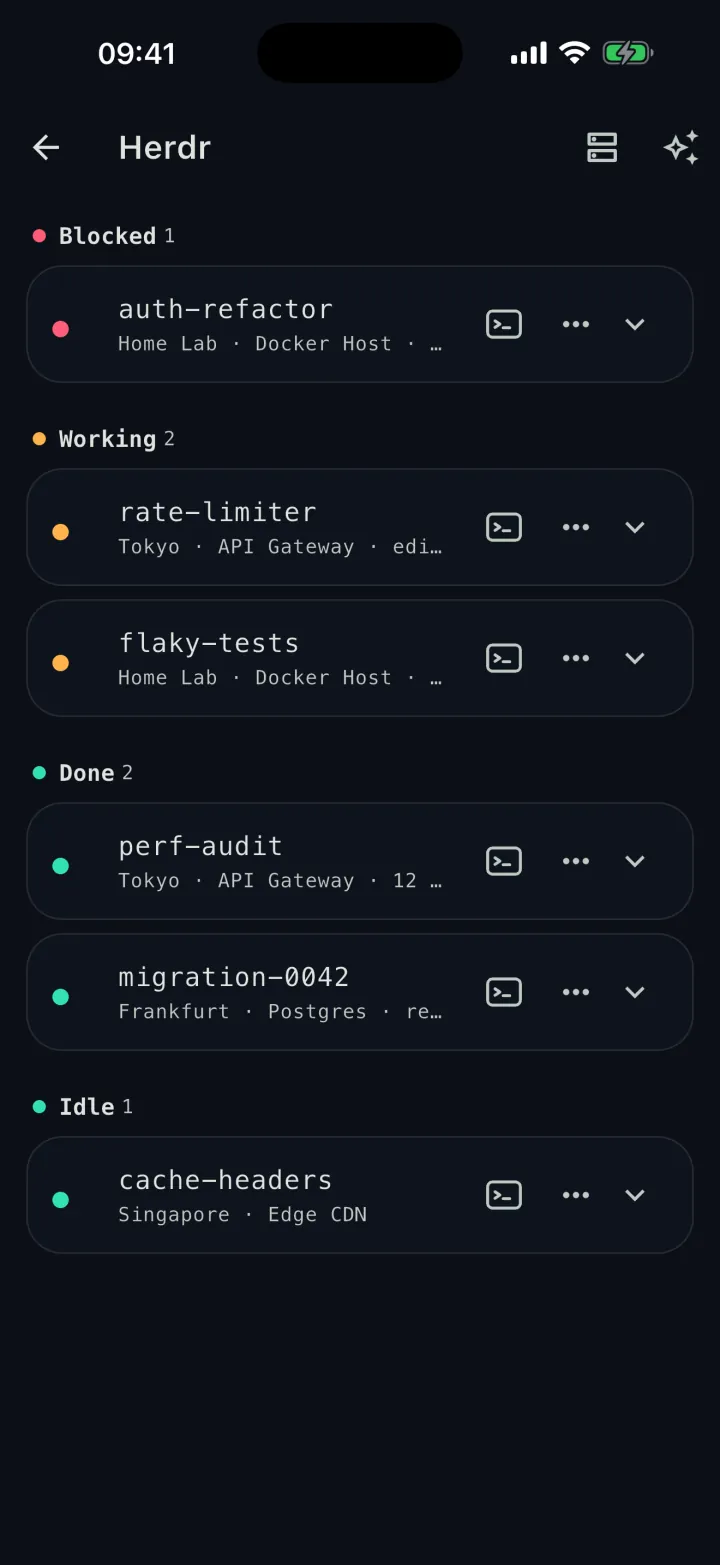
Task: Tap the back arrow beside Herdr
Action: [46, 148]
